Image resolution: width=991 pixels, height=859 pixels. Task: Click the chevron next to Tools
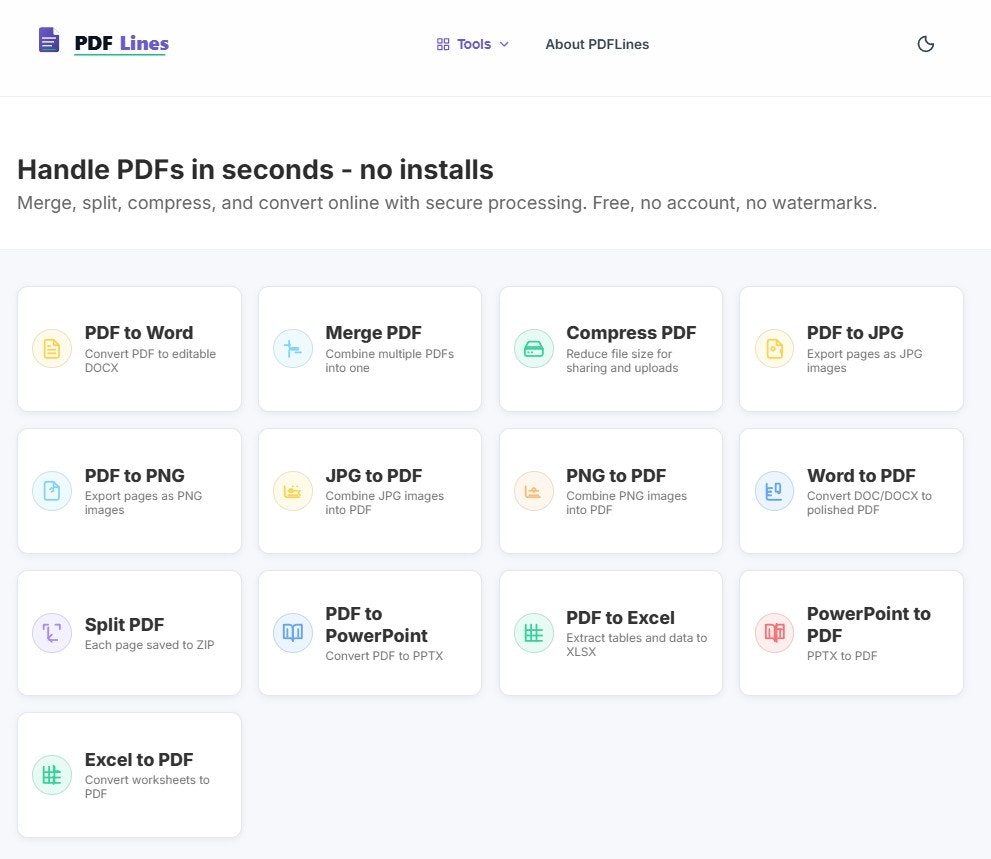[x=504, y=44]
